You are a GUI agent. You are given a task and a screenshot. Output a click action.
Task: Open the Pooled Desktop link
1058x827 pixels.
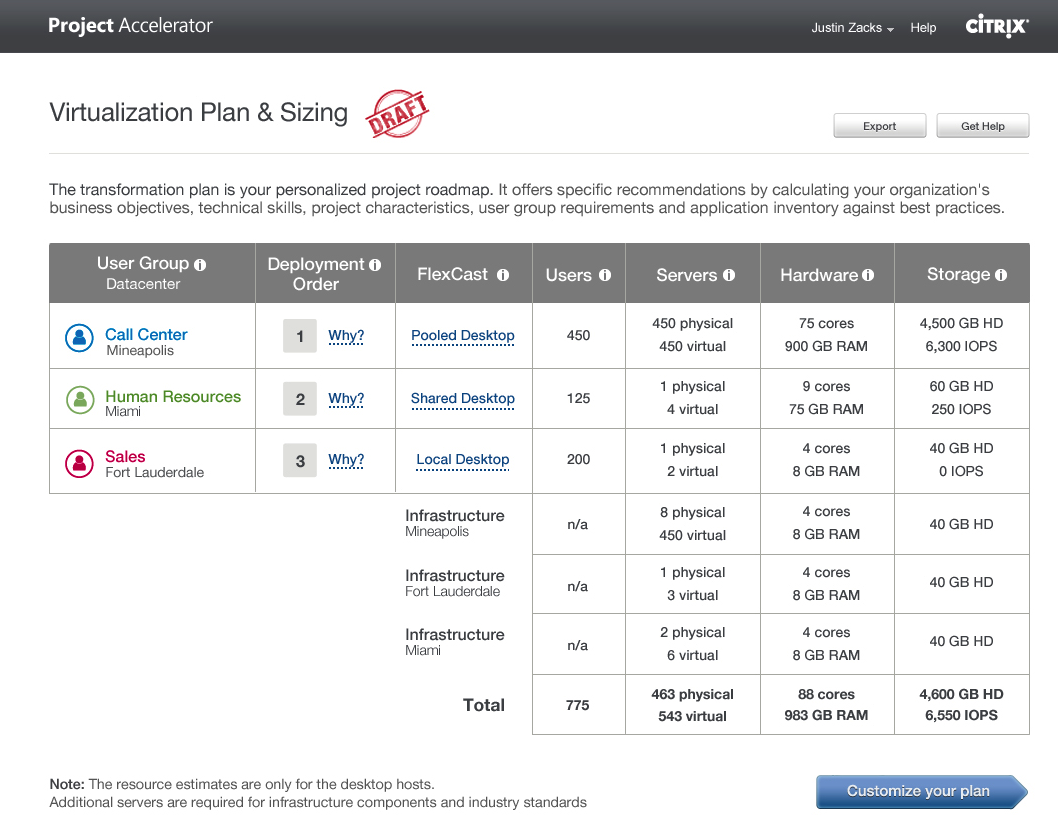click(x=463, y=336)
